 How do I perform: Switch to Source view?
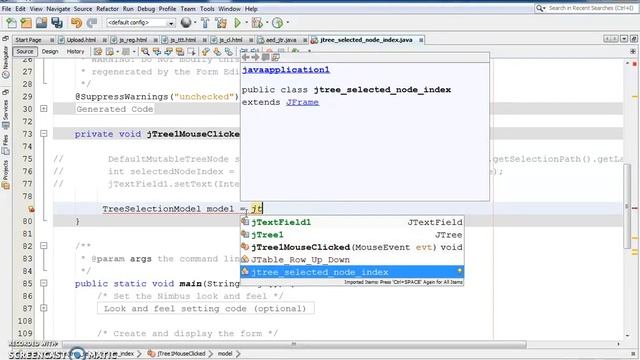click(x=24, y=51)
